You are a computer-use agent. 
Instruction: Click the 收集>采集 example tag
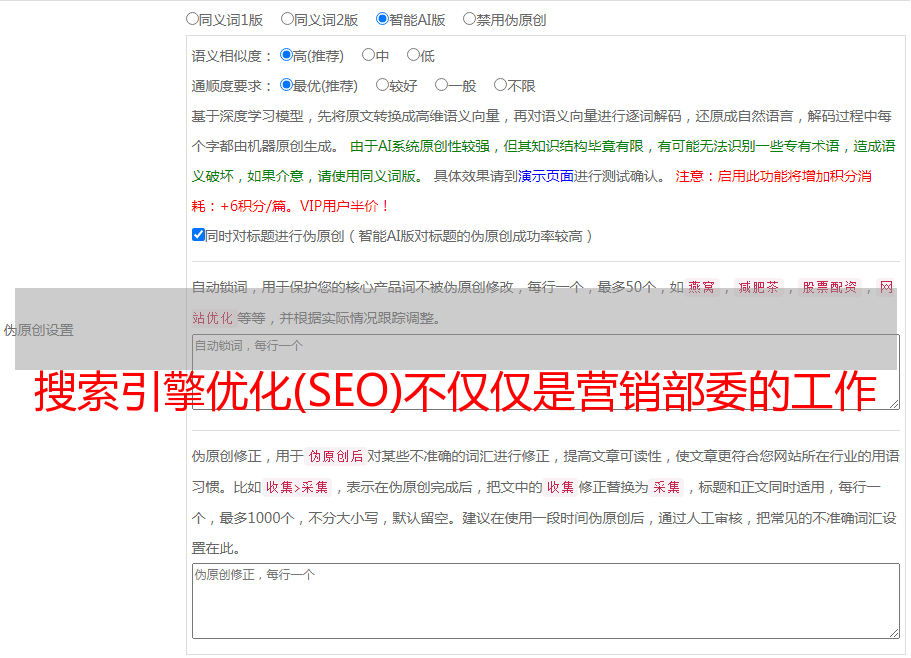pos(297,487)
